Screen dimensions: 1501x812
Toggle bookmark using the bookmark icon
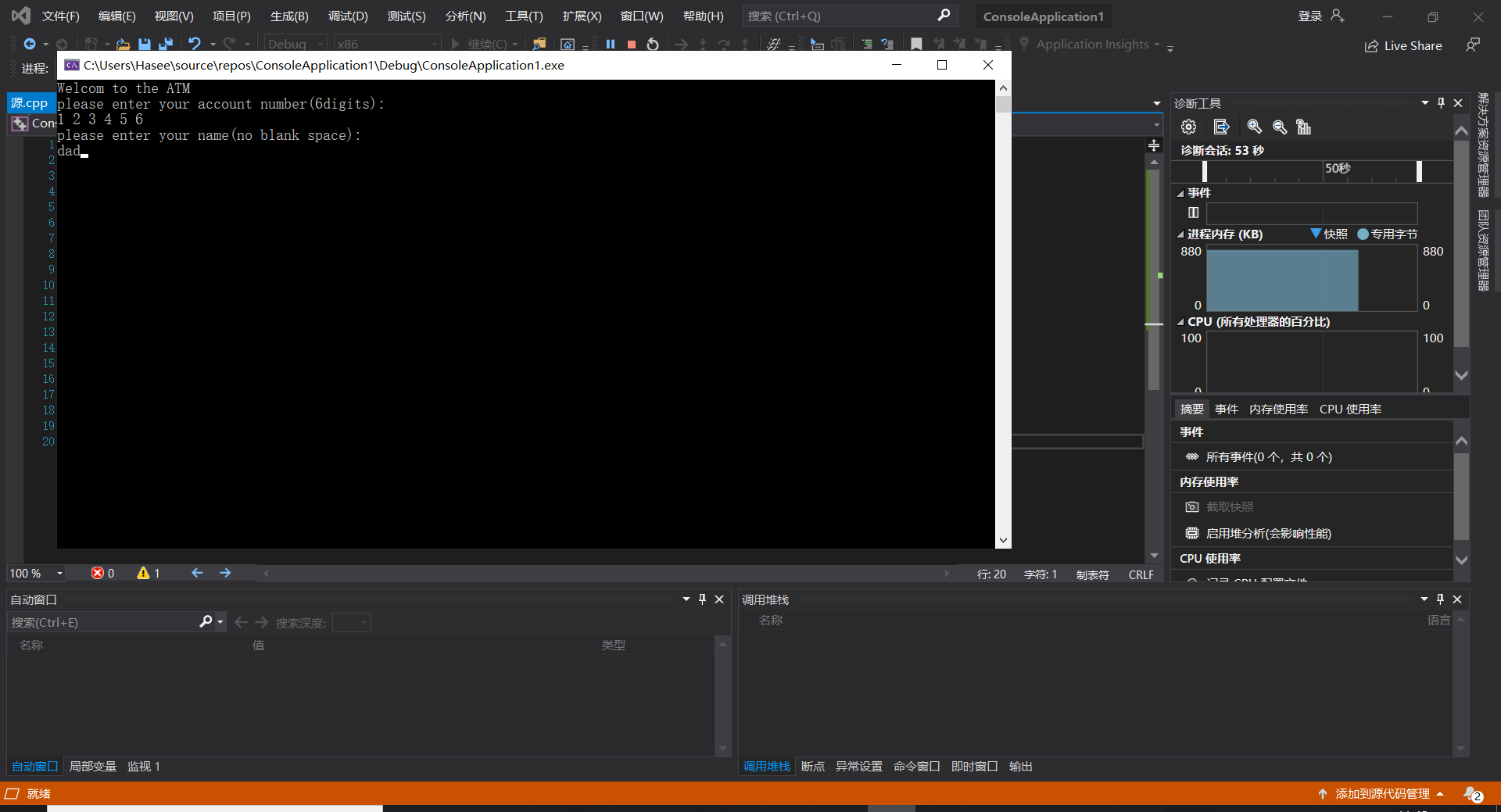pyautogui.click(x=916, y=45)
